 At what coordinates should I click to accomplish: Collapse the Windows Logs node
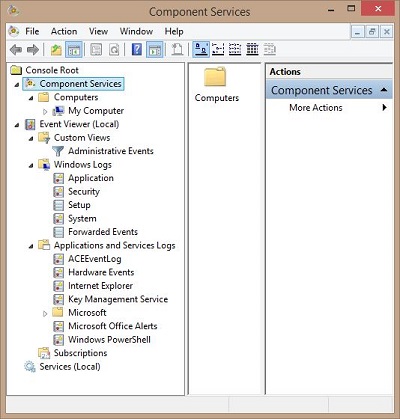pyautogui.click(x=31, y=165)
